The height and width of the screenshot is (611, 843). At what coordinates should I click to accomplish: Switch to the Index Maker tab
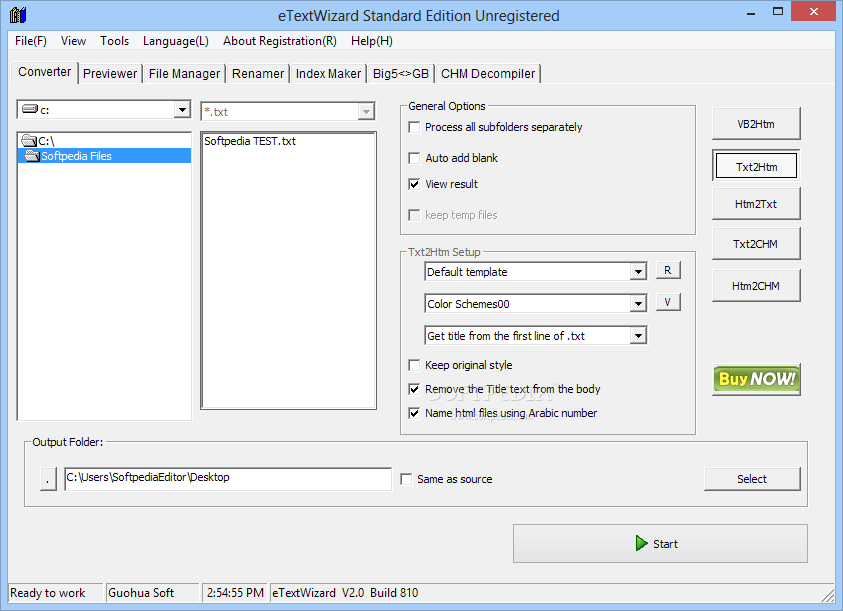pos(328,74)
